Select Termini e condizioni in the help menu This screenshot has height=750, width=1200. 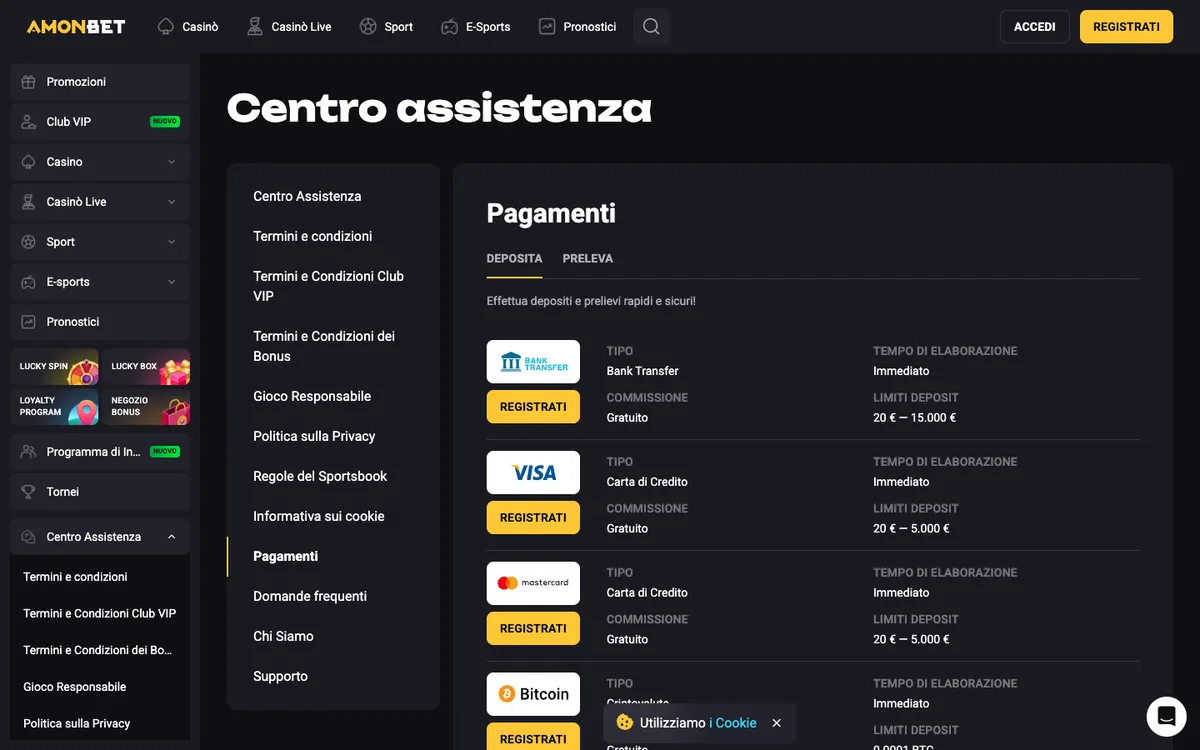click(x=313, y=236)
